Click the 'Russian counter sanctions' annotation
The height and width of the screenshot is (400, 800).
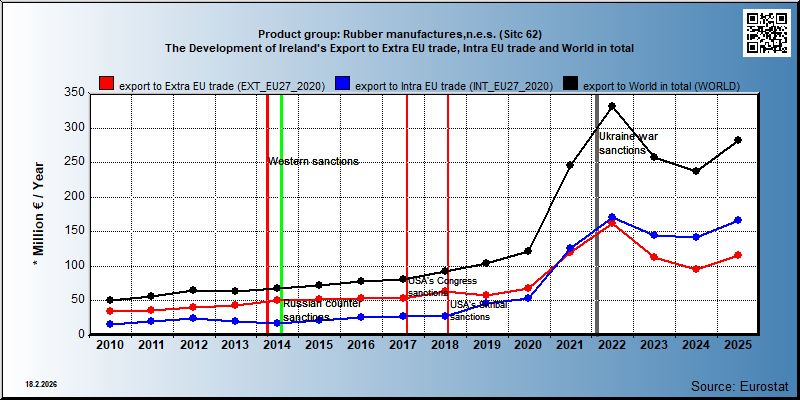click(322, 310)
